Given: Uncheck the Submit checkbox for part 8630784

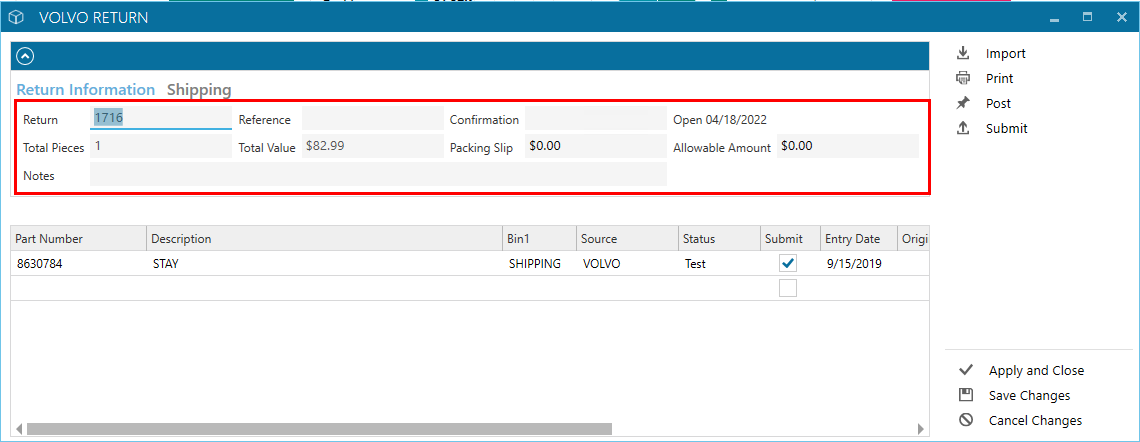Looking at the screenshot, I should click(787, 263).
